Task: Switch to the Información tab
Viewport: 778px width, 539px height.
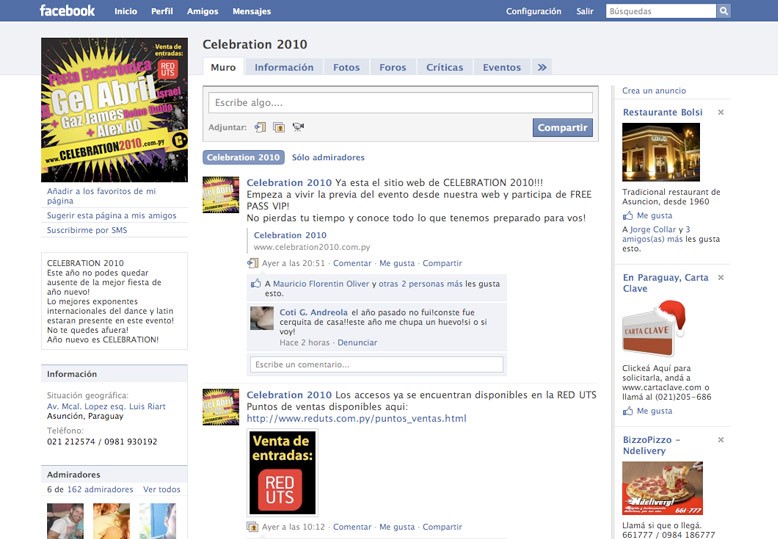Action: 284,67
